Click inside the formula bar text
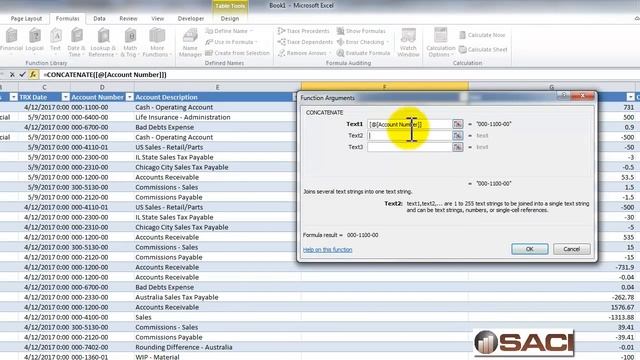The width and height of the screenshot is (640, 360). tap(105, 75)
